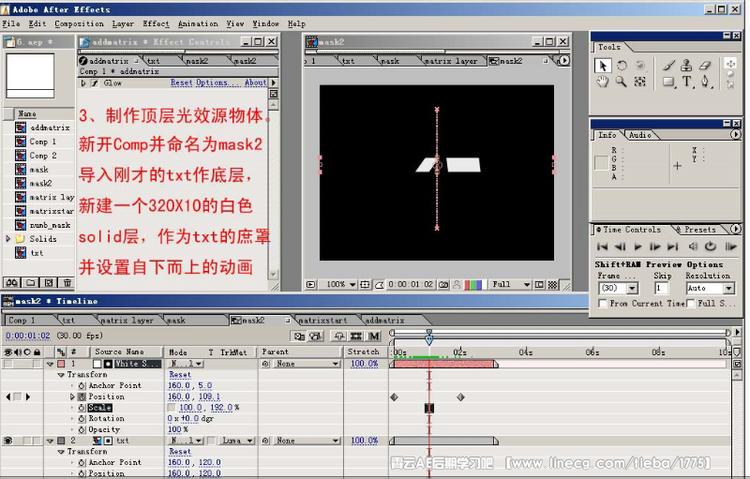
Task: Toggle visibility switch of White Solid layer
Action: [8, 364]
